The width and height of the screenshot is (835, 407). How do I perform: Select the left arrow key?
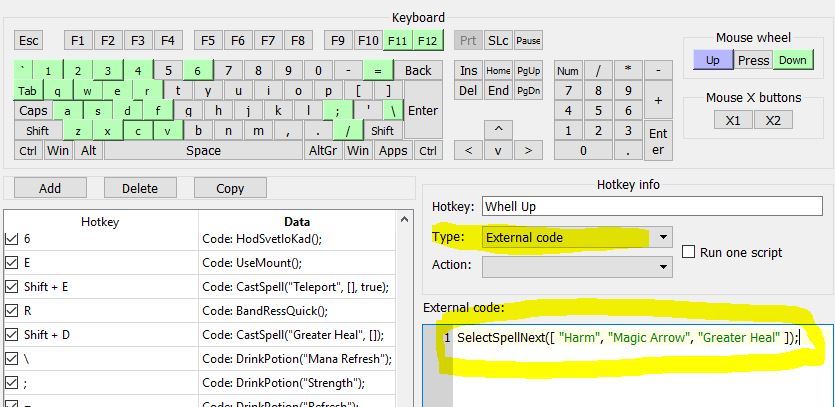click(468, 151)
